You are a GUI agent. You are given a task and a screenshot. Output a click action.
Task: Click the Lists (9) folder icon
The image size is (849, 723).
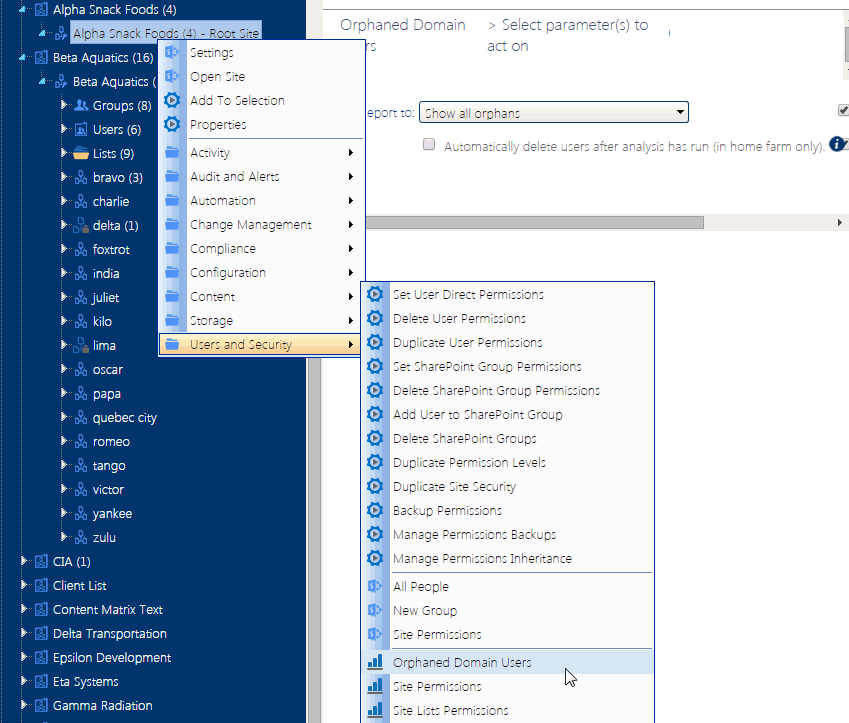pyautogui.click(x=81, y=154)
